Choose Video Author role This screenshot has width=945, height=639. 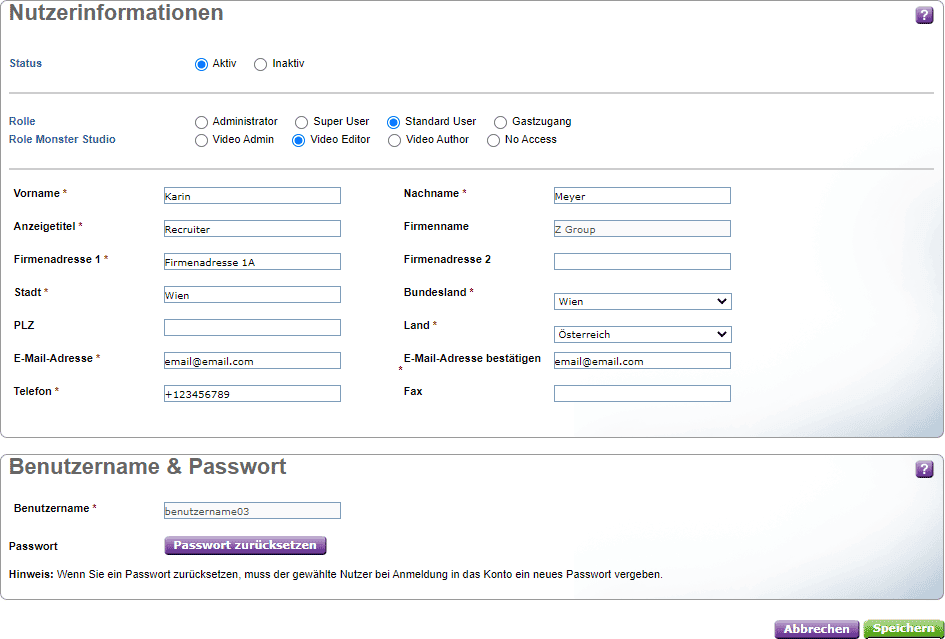[395, 141]
